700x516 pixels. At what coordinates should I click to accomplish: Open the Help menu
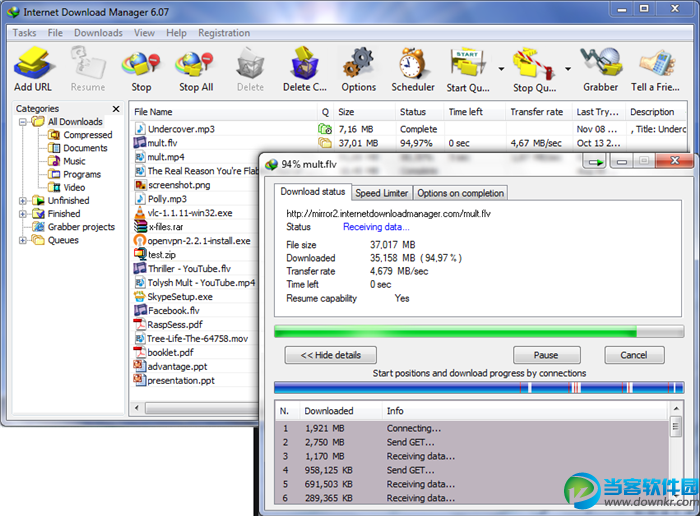[176, 33]
